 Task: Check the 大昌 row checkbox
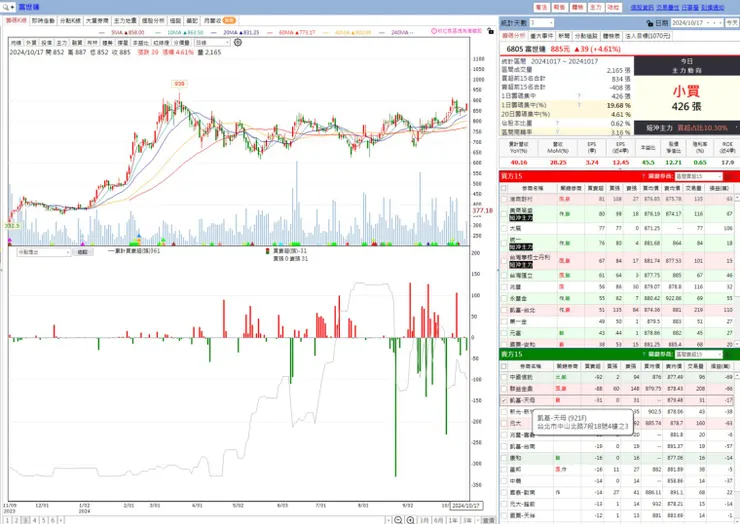pyautogui.click(x=504, y=228)
